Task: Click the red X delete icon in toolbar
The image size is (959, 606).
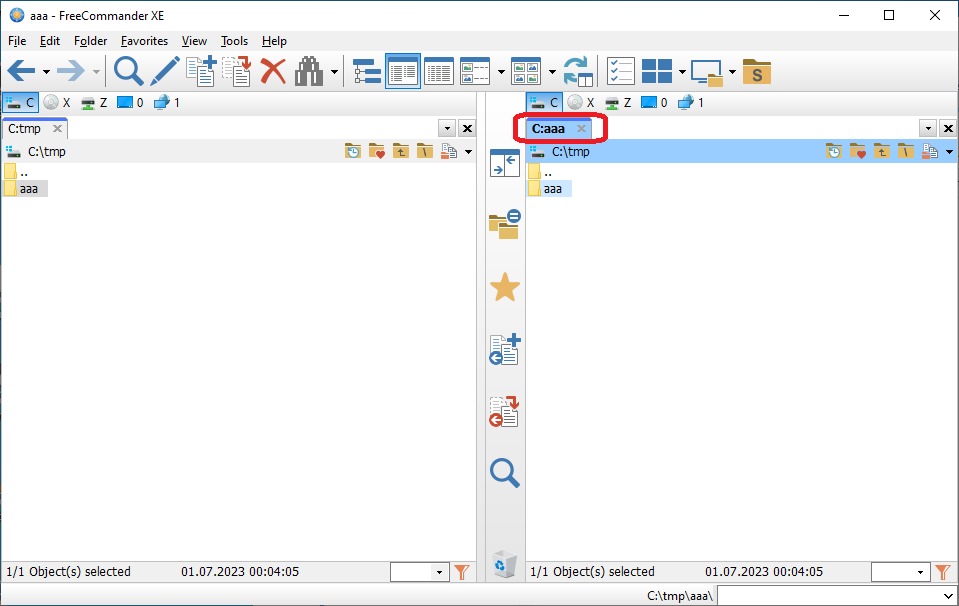Action: (273, 71)
